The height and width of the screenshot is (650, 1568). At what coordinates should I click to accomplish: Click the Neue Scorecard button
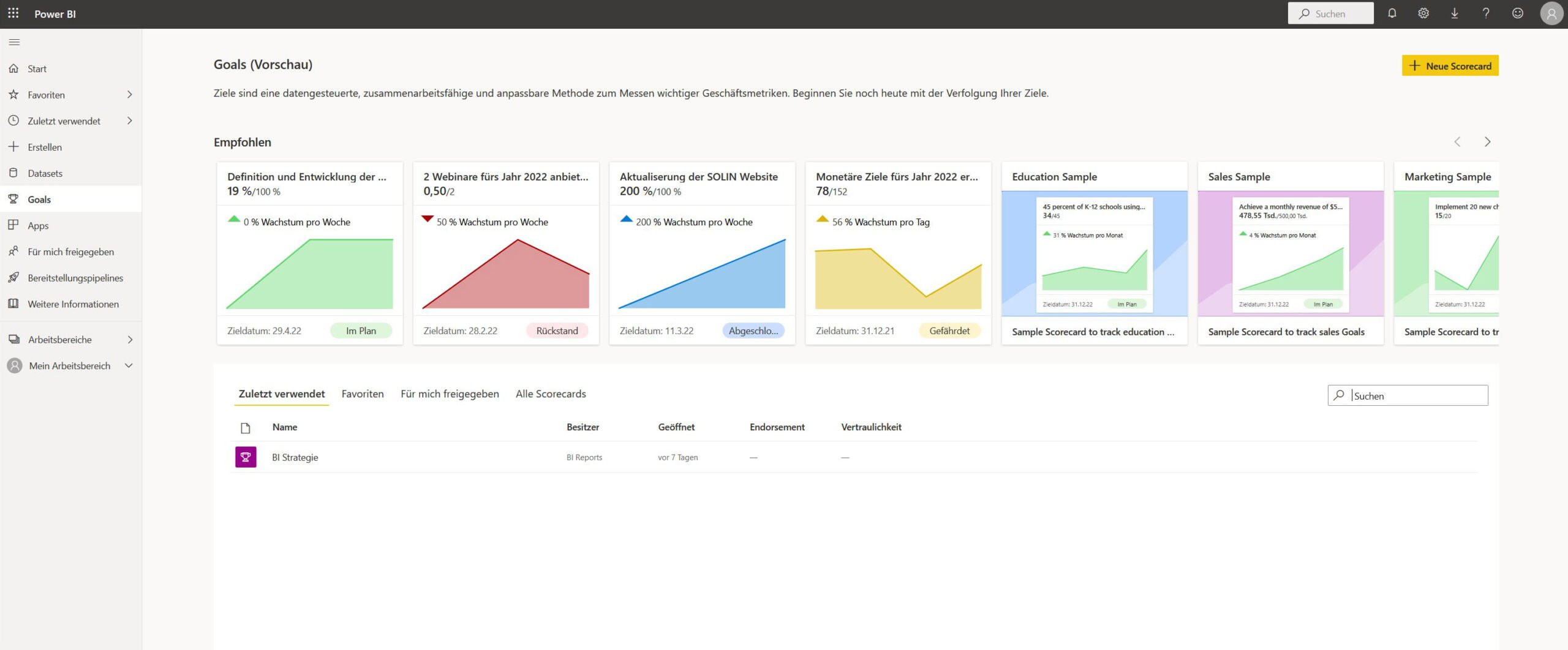[1450, 66]
